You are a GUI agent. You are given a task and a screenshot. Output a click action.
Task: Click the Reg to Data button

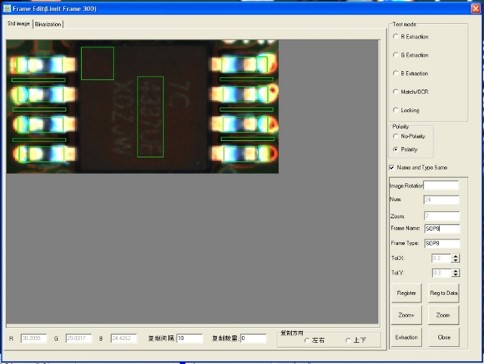point(444,293)
